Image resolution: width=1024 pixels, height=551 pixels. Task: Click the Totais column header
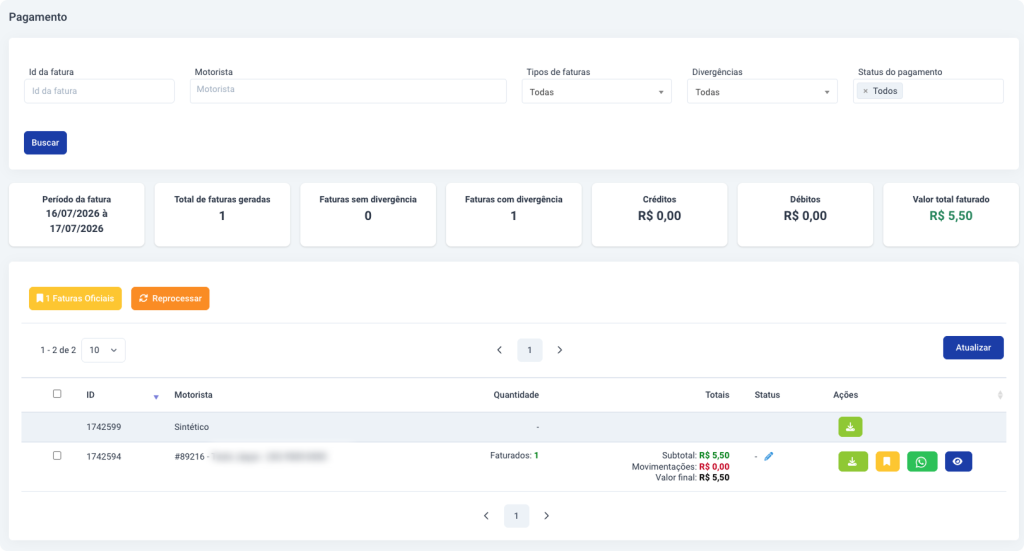pyautogui.click(x=717, y=395)
